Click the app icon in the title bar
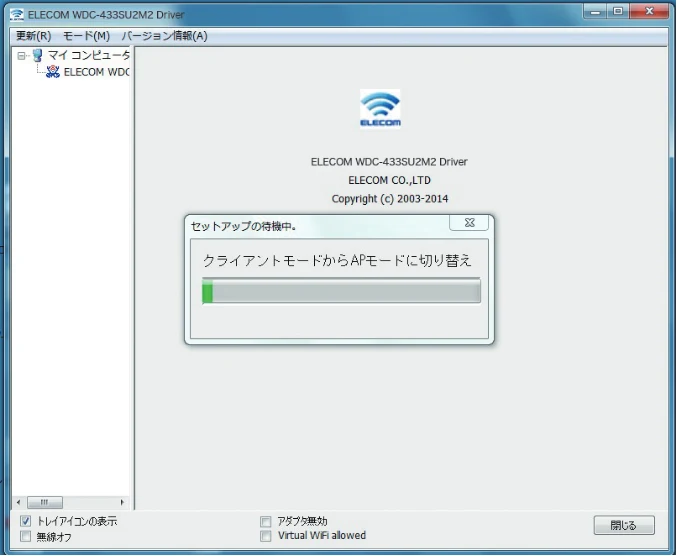The width and height of the screenshot is (677, 556). pos(16,14)
